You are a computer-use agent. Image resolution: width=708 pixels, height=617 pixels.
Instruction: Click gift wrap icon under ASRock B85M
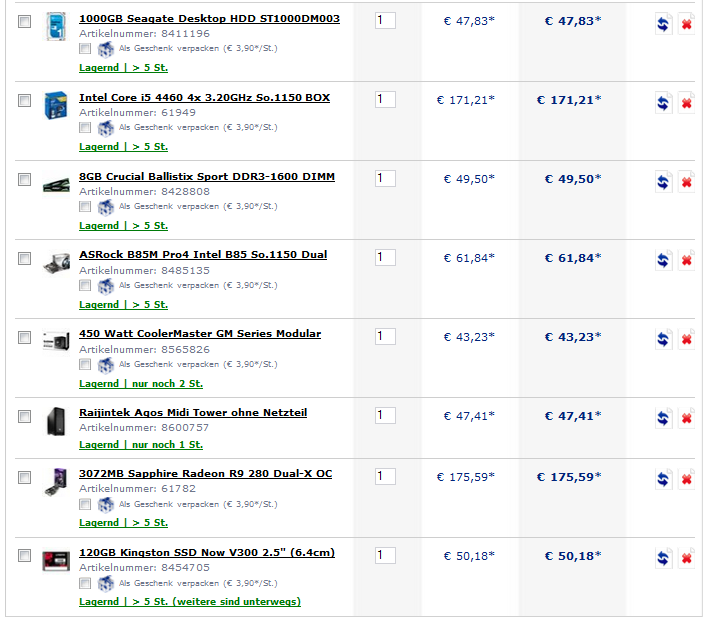coord(106,286)
